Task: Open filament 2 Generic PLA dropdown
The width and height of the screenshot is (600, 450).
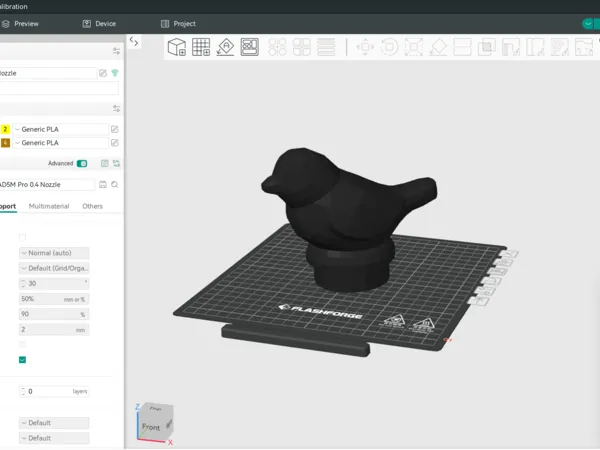Action: [x=60, y=129]
